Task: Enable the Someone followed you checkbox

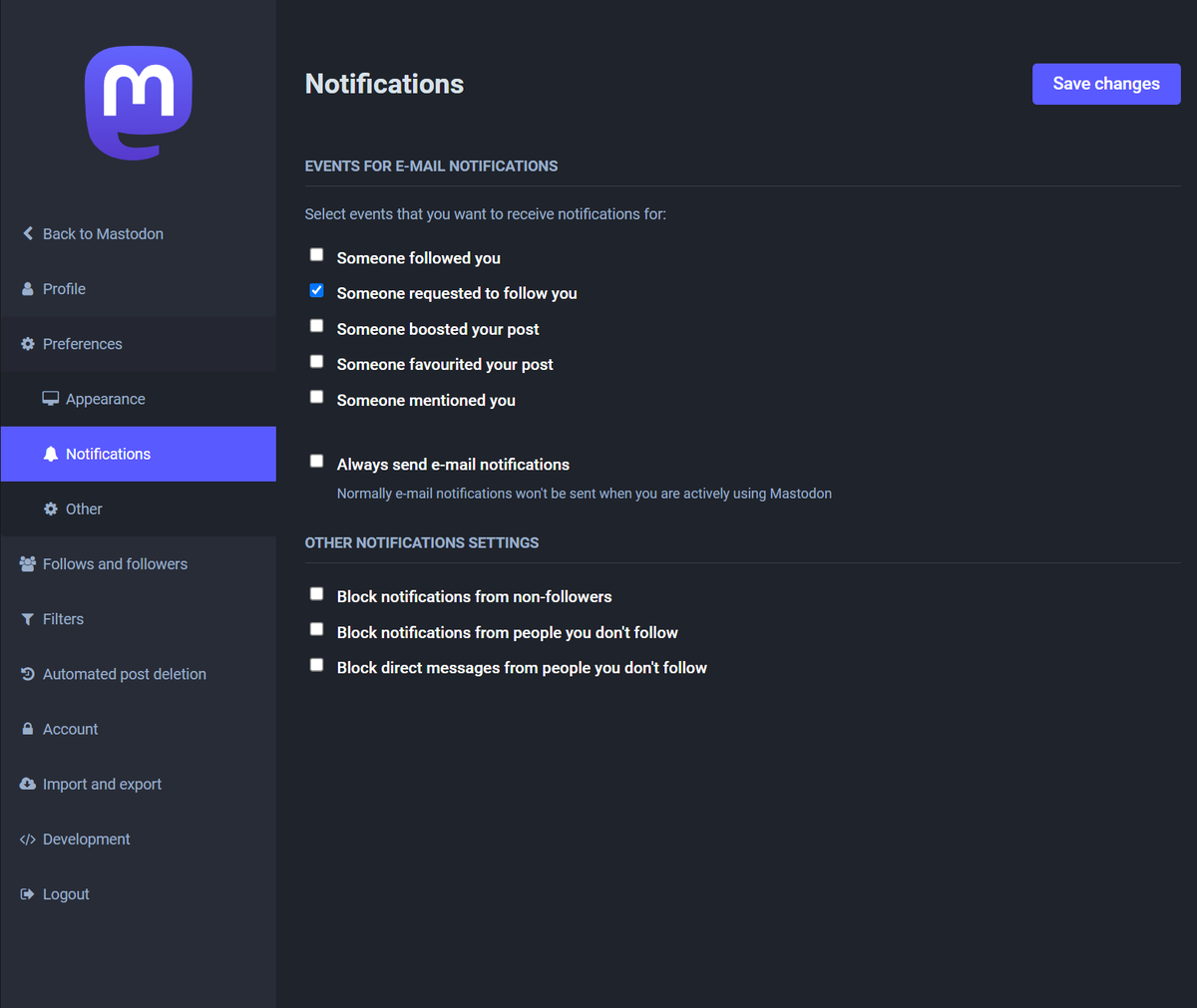Action: point(316,255)
